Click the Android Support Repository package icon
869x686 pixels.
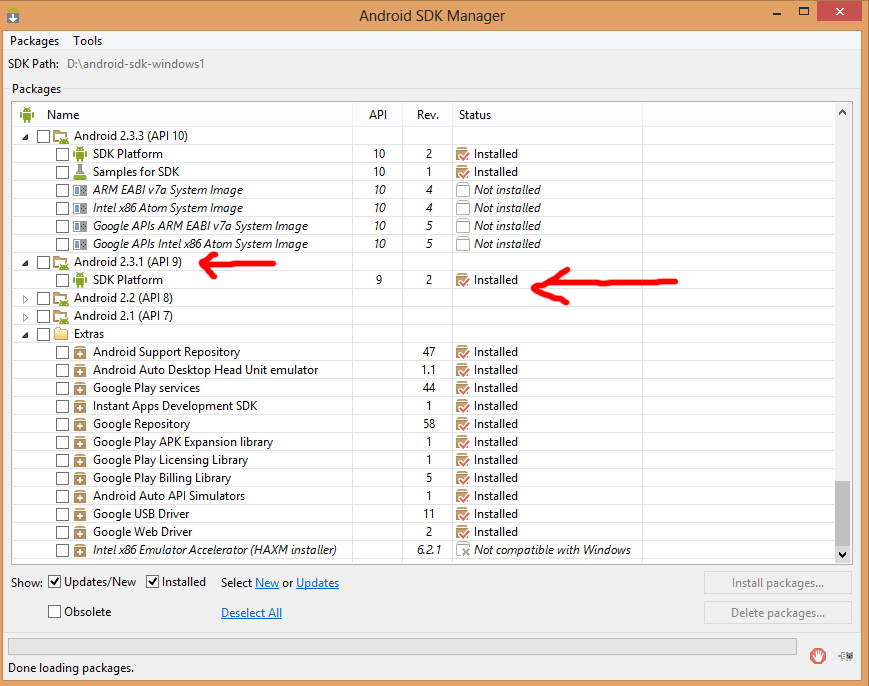[x=81, y=352]
